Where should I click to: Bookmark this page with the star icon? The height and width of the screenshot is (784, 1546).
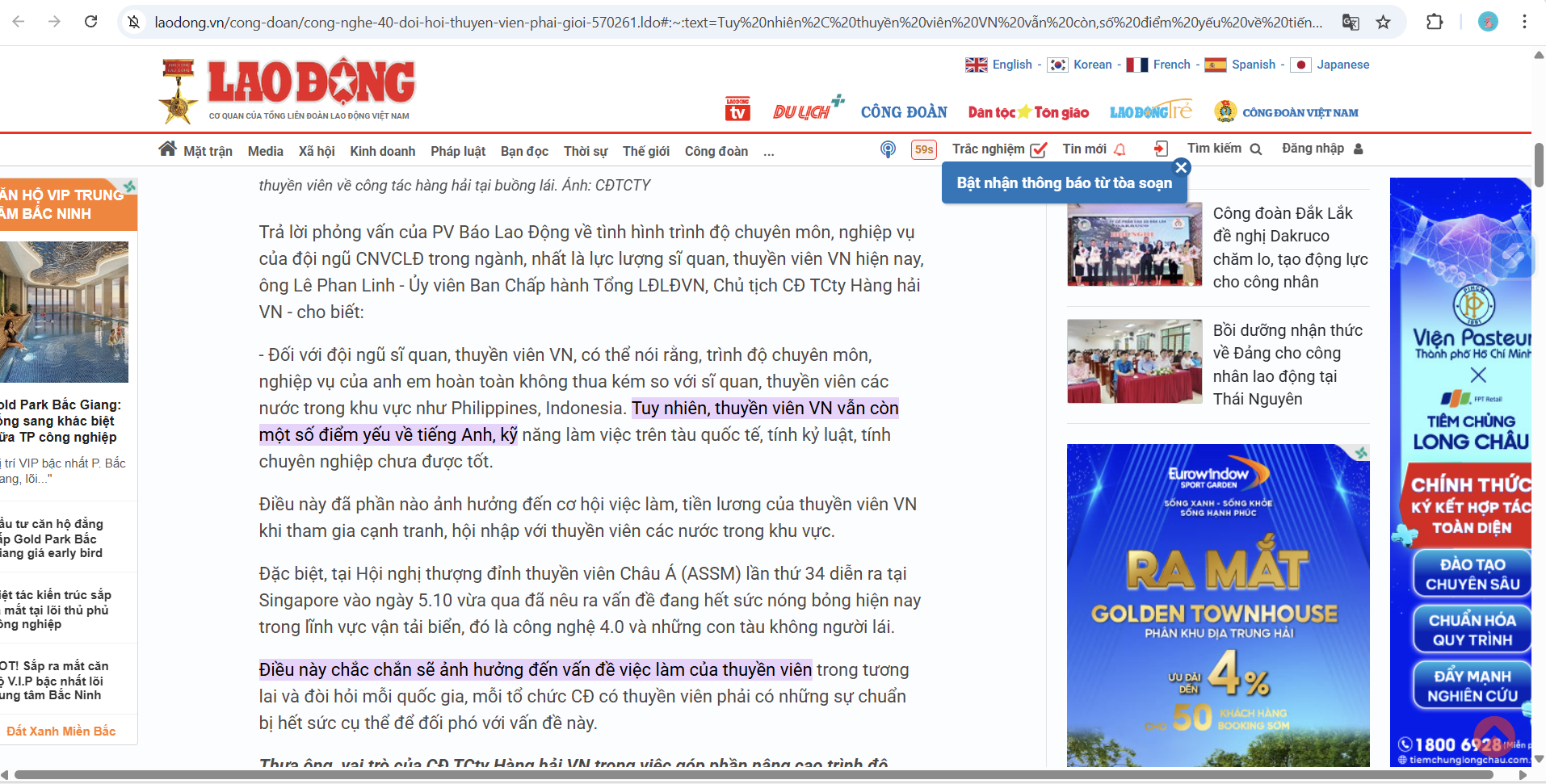(x=1384, y=22)
